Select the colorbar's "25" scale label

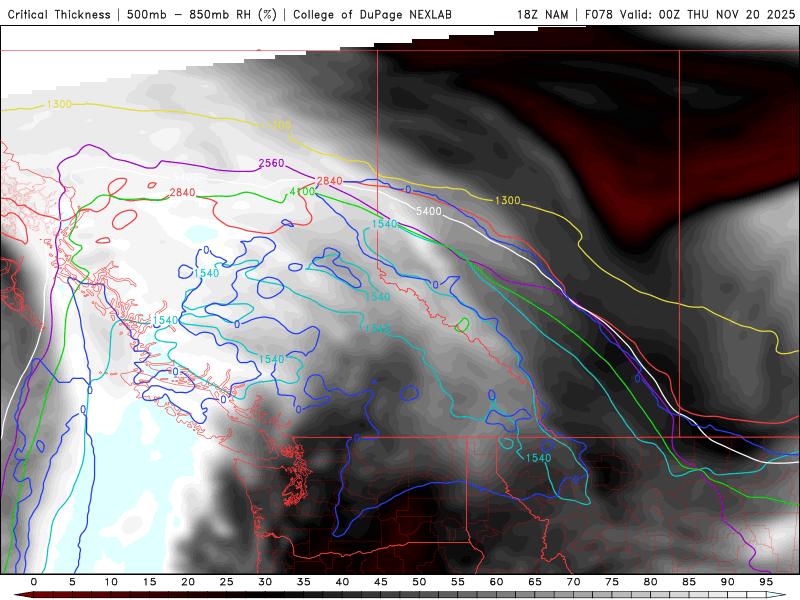(227, 582)
